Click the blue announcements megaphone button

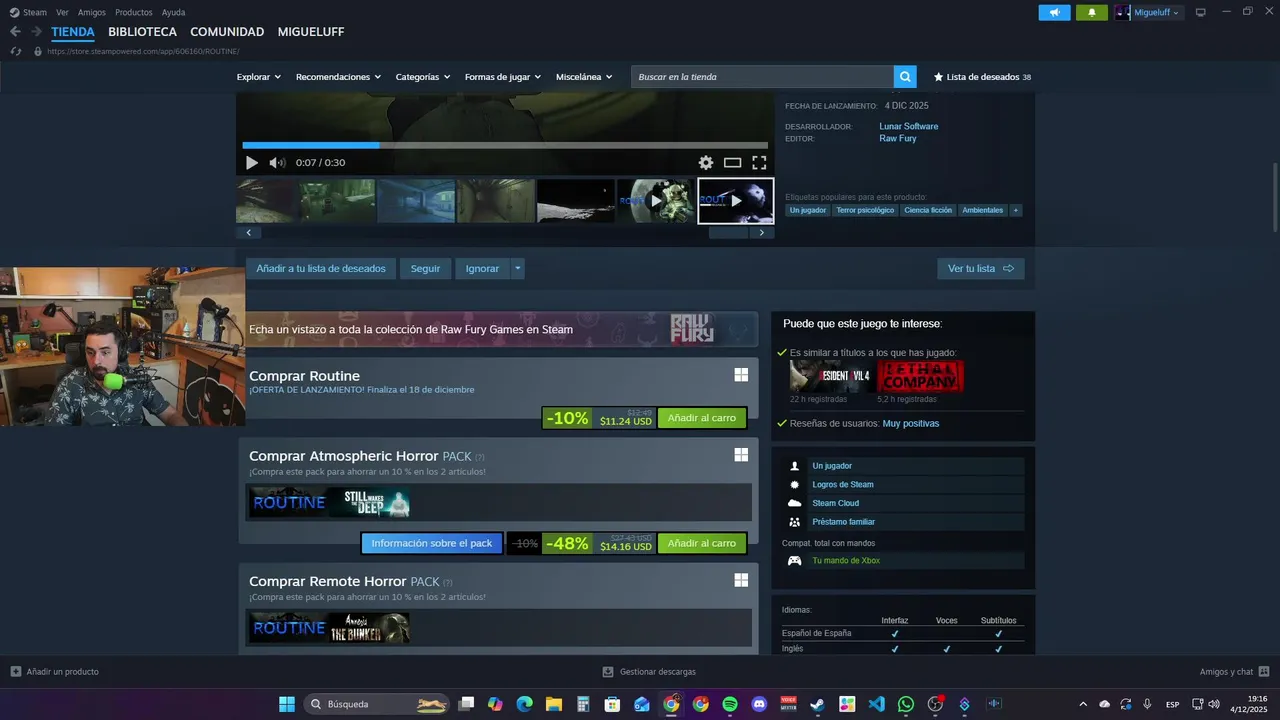[1054, 12]
